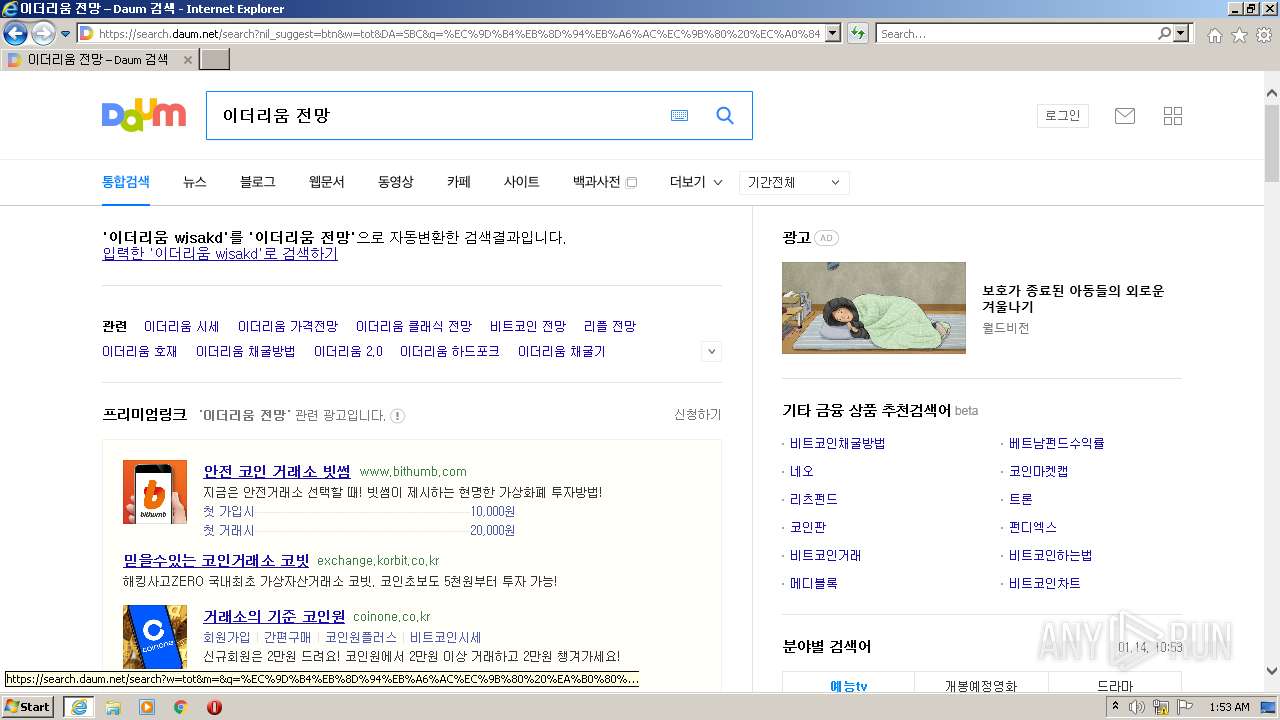This screenshot has height=720, width=1280.
Task: Click the World Vision ad thumbnail
Action: (x=874, y=308)
